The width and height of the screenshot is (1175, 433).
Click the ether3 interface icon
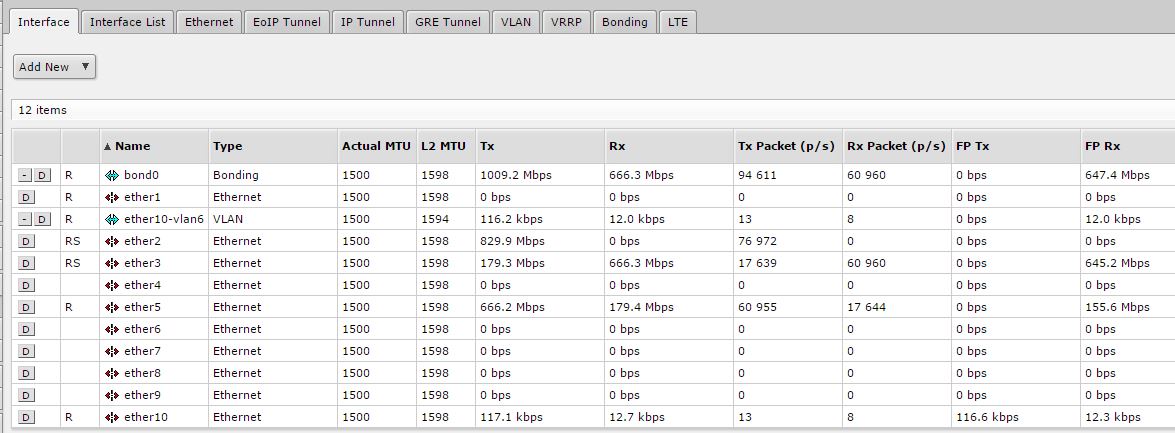pos(112,263)
